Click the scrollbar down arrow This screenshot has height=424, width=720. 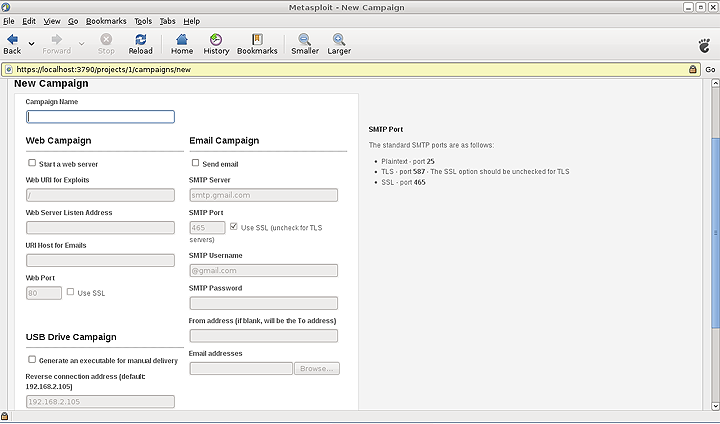point(715,406)
